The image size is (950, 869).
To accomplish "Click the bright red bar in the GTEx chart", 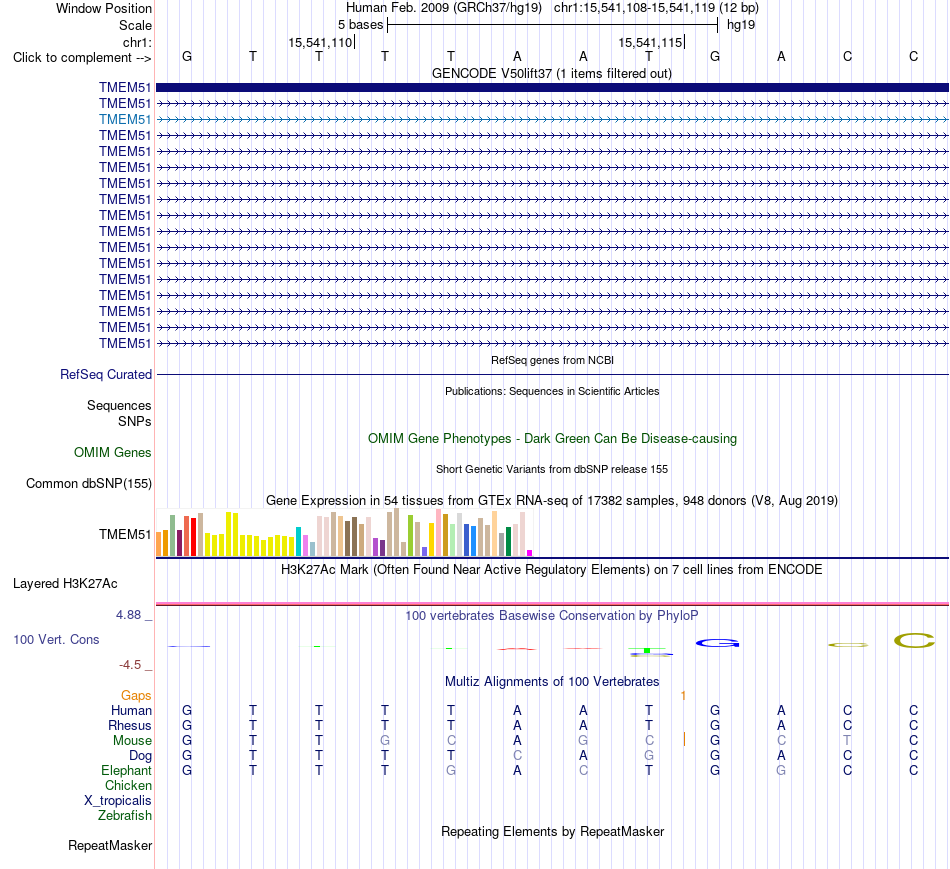I will tap(193, 537).
